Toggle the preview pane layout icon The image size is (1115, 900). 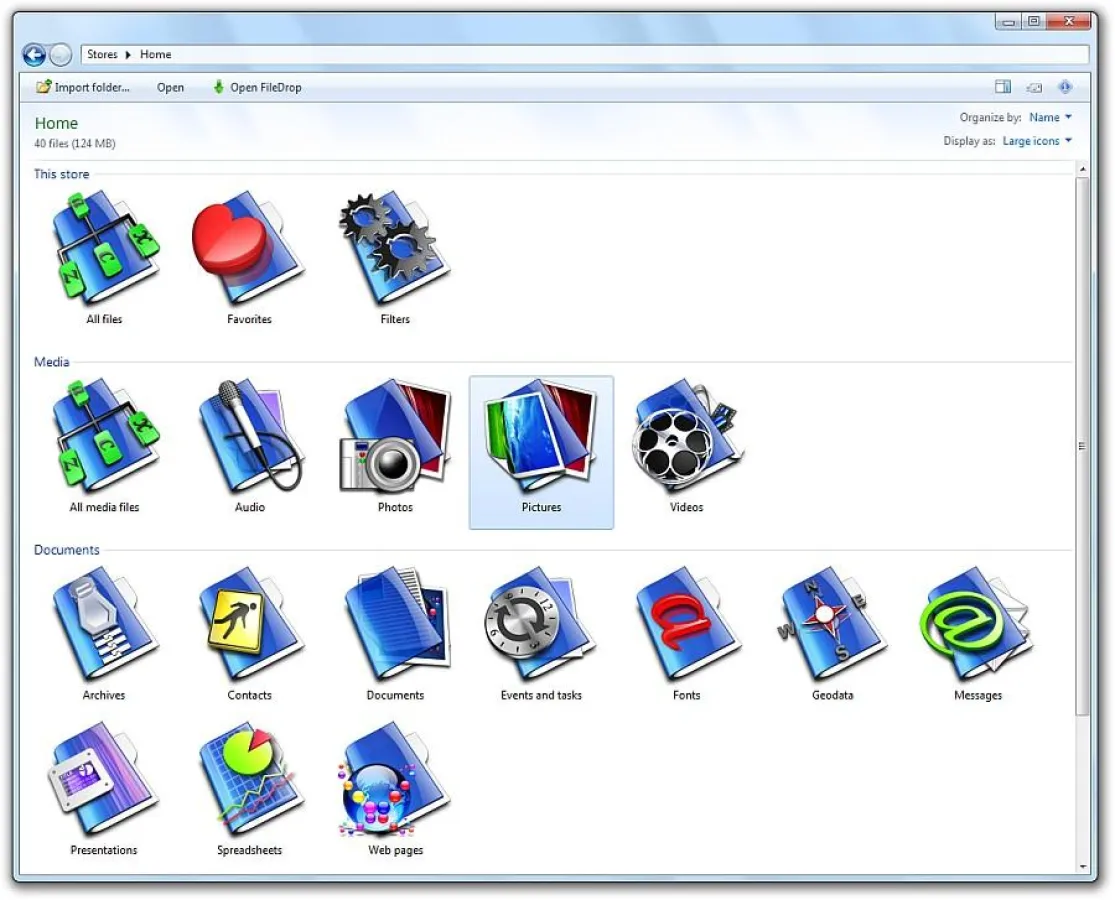point(1003,87)
